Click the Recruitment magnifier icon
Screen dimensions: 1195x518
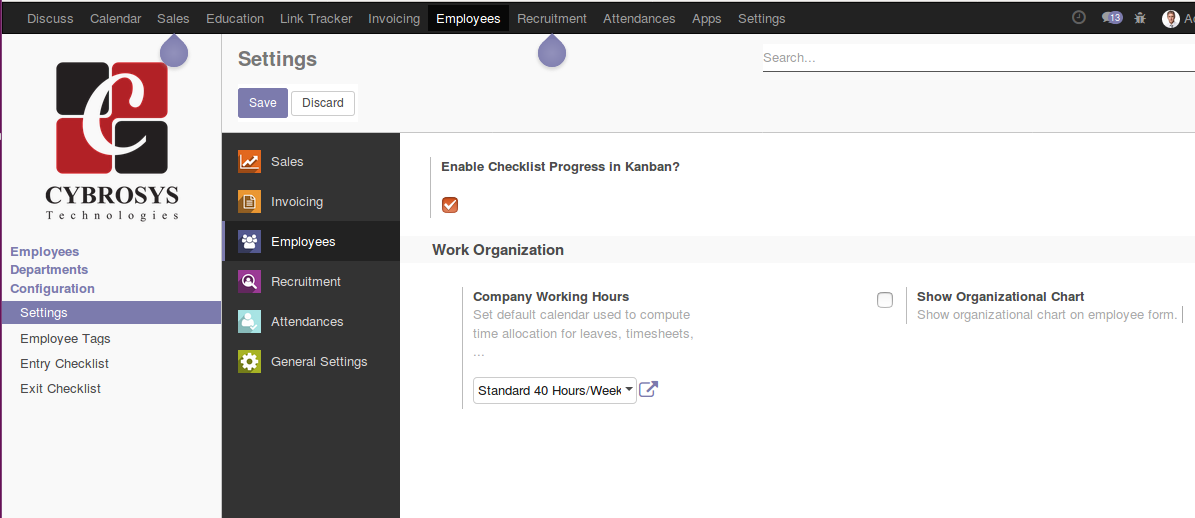click(249, 282)
